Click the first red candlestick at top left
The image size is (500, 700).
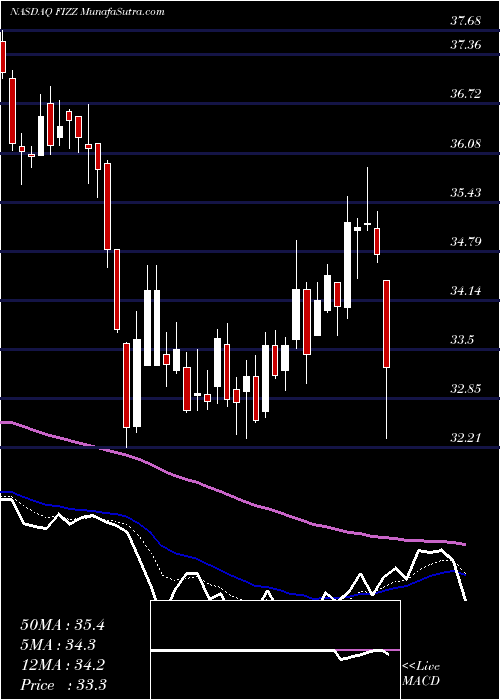point(3,57)
